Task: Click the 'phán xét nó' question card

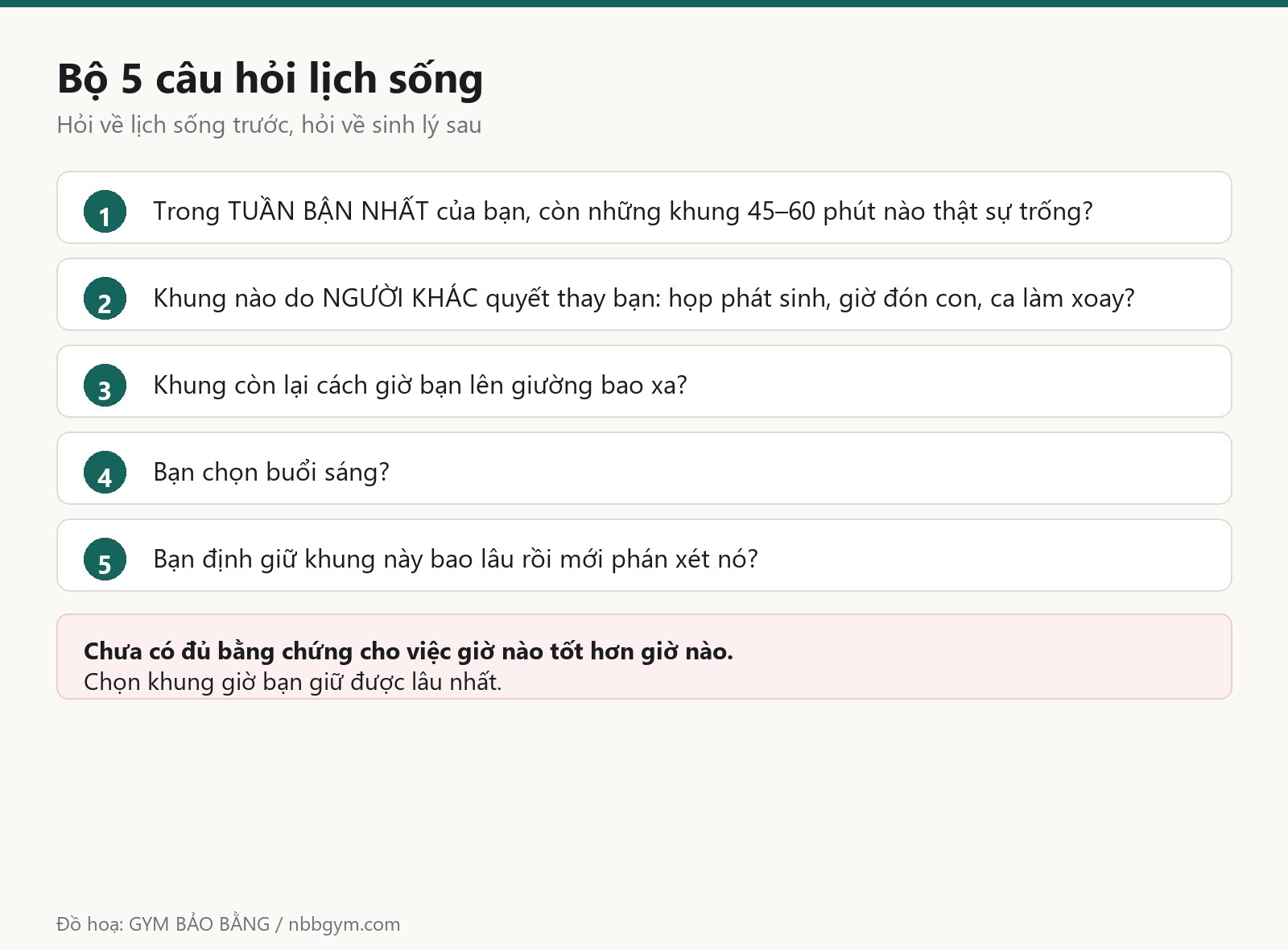Action: coord(644,555)
